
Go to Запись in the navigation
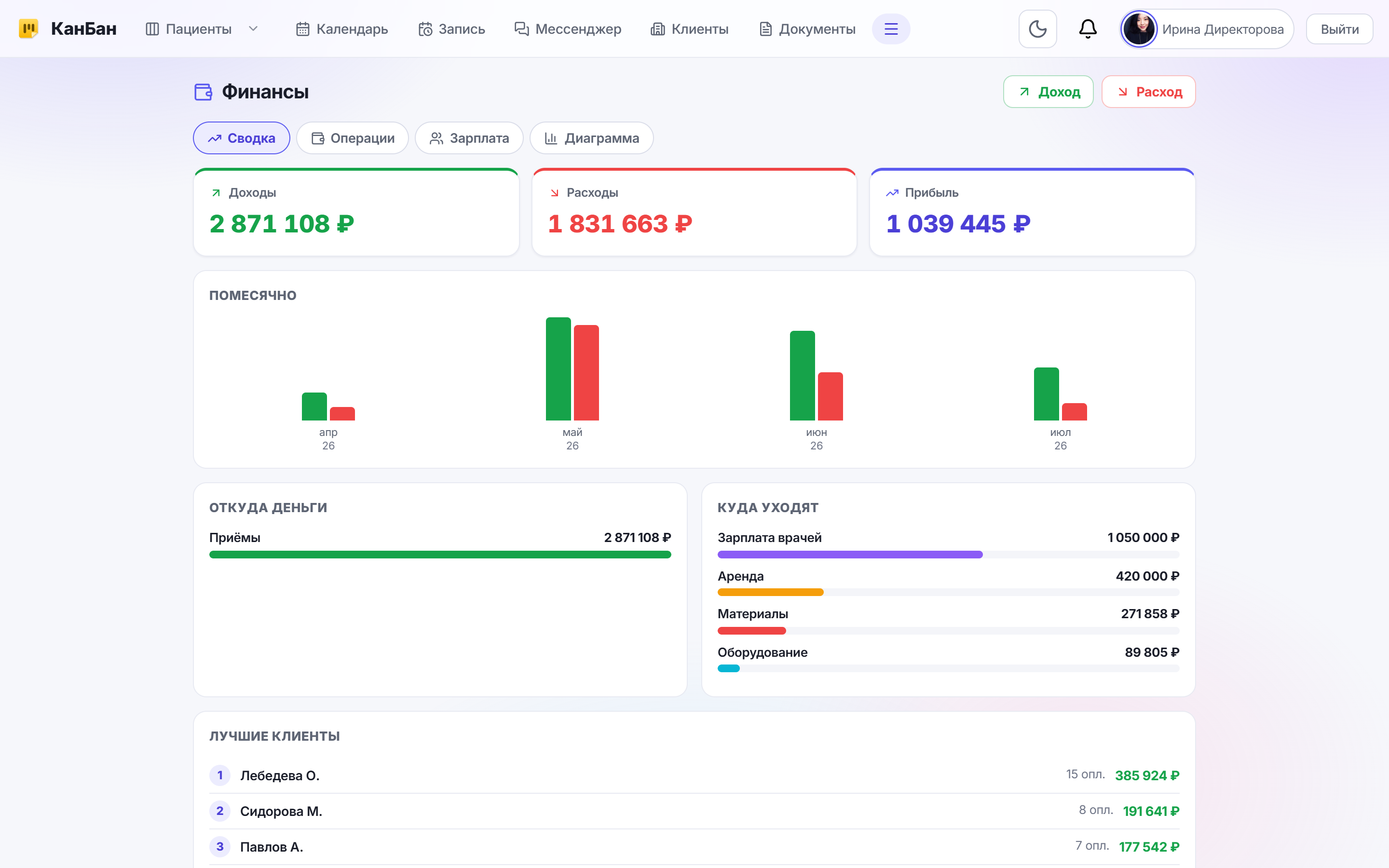point(452,29)
